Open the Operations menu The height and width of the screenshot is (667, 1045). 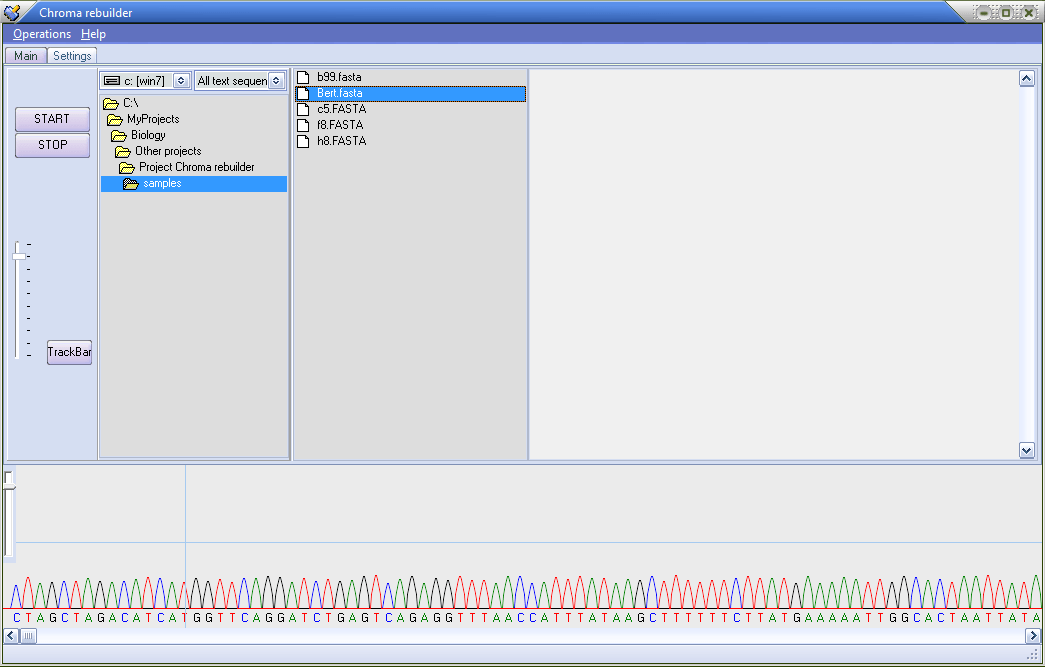click(41, 33)
